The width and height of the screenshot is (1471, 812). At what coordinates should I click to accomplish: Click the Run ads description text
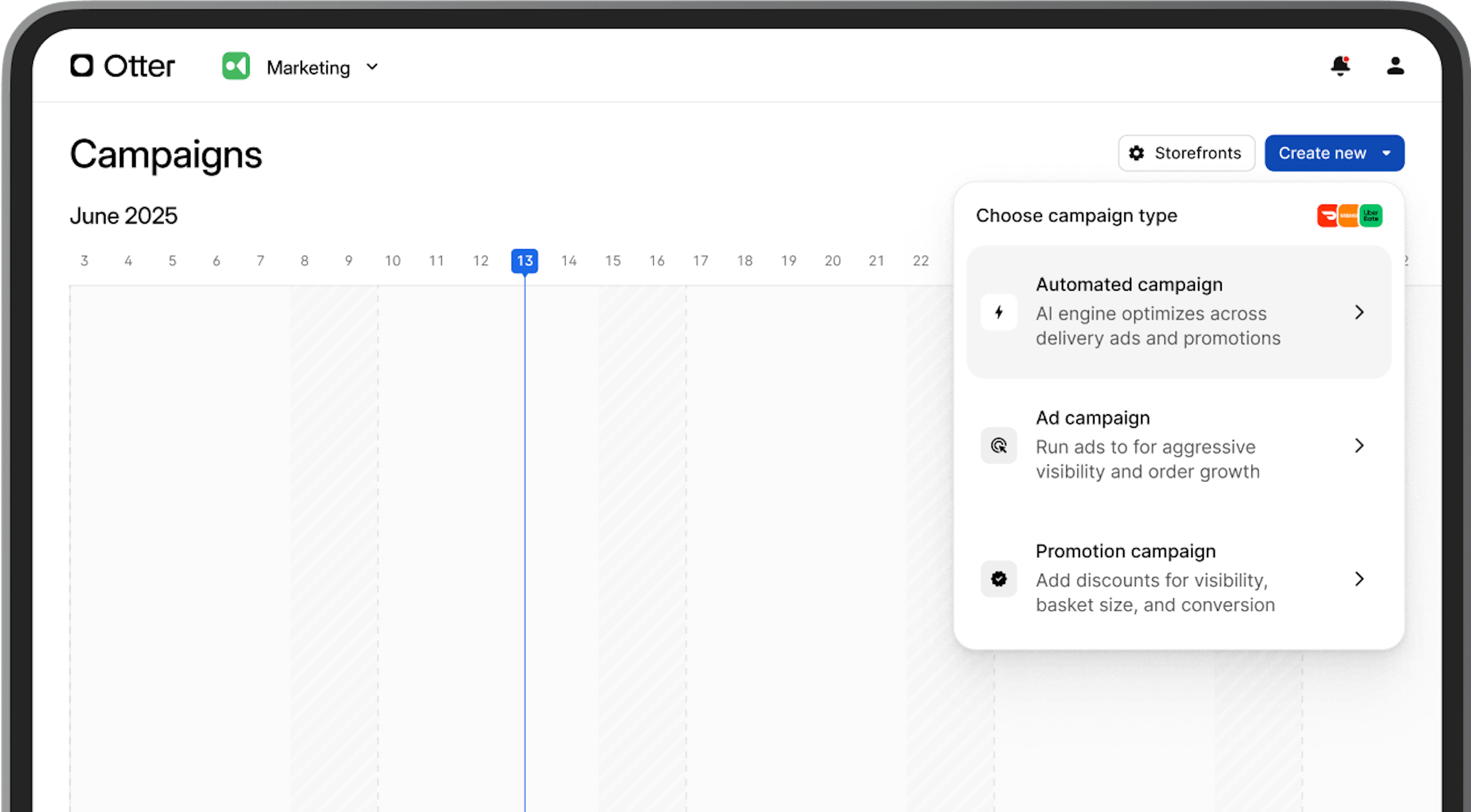(x=1148, y=459)
